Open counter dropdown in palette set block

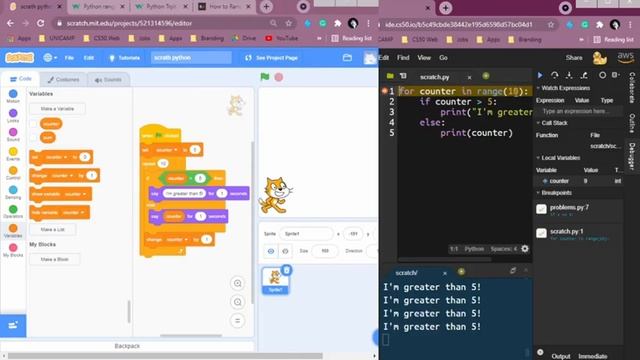[56, 157]
